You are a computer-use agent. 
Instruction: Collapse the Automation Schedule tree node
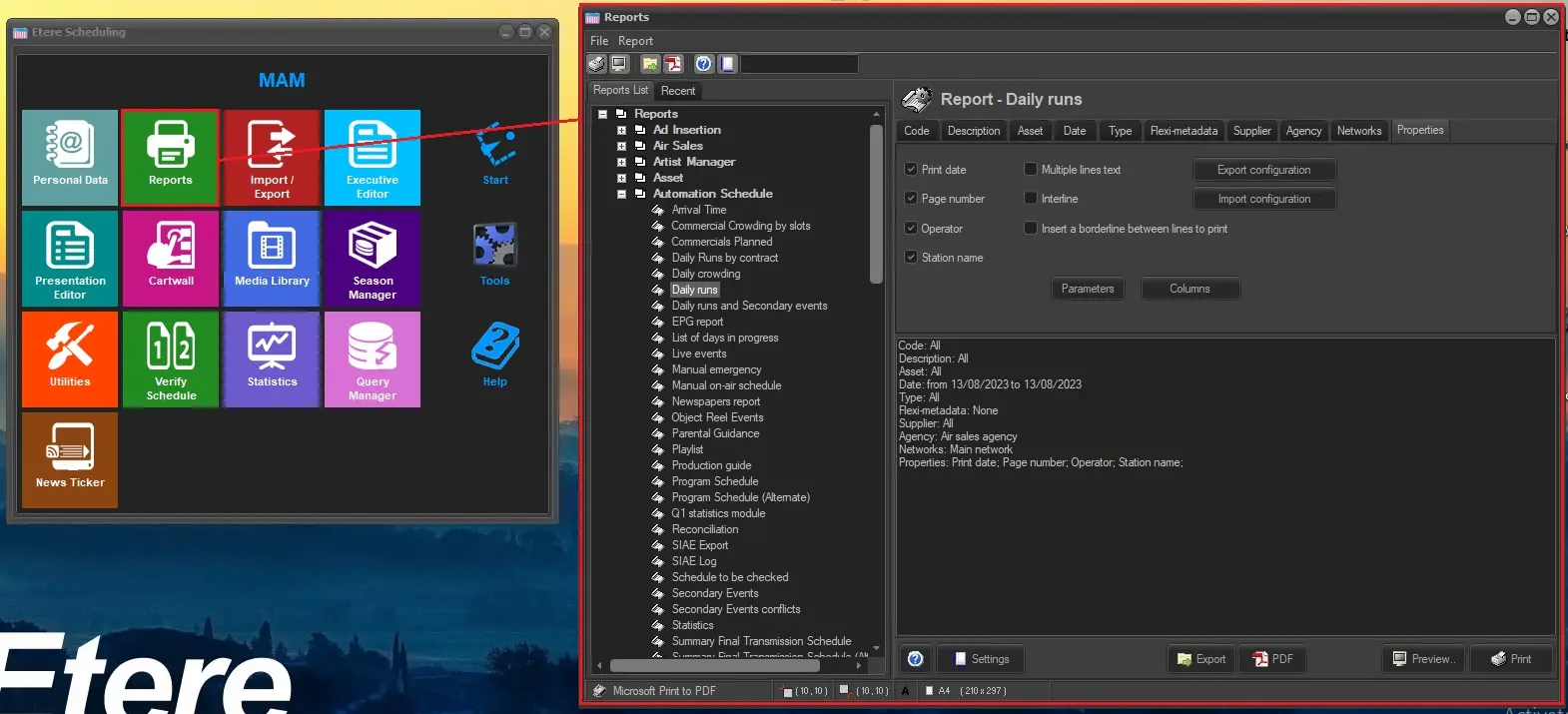(621, 194)
